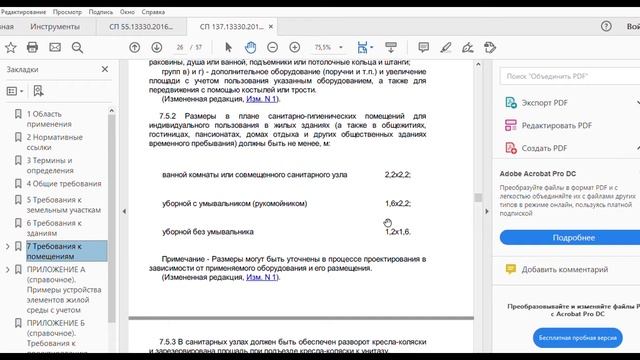Open the zoom percentage dropdown arrow
Screen dimensions: 640x360
(341, 48)
